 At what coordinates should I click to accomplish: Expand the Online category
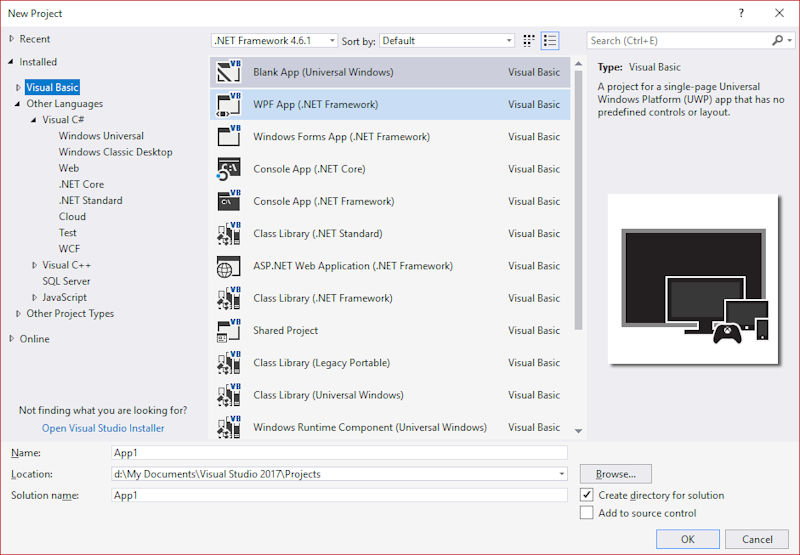tap(13, 339)
